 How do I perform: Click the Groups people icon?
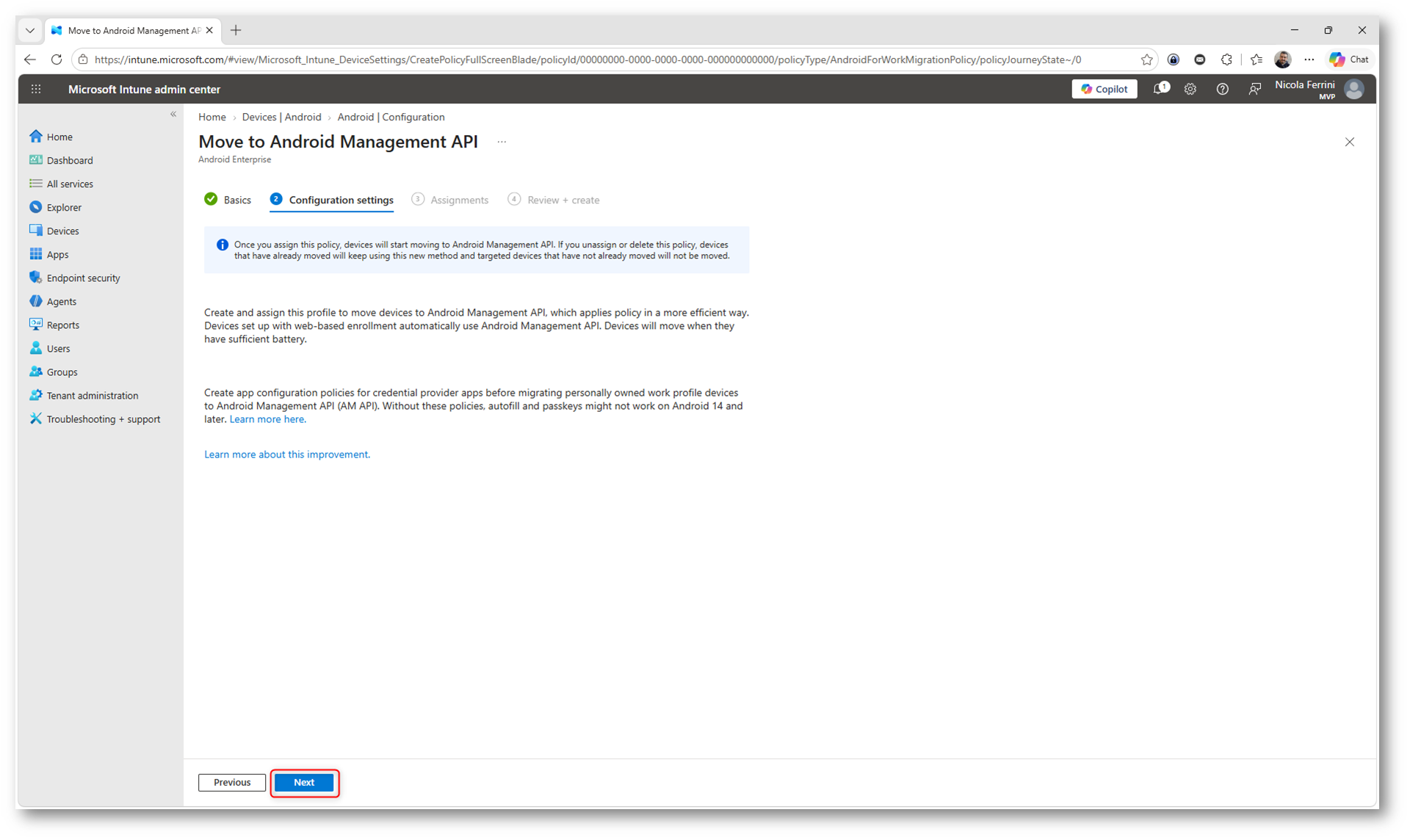36,372
